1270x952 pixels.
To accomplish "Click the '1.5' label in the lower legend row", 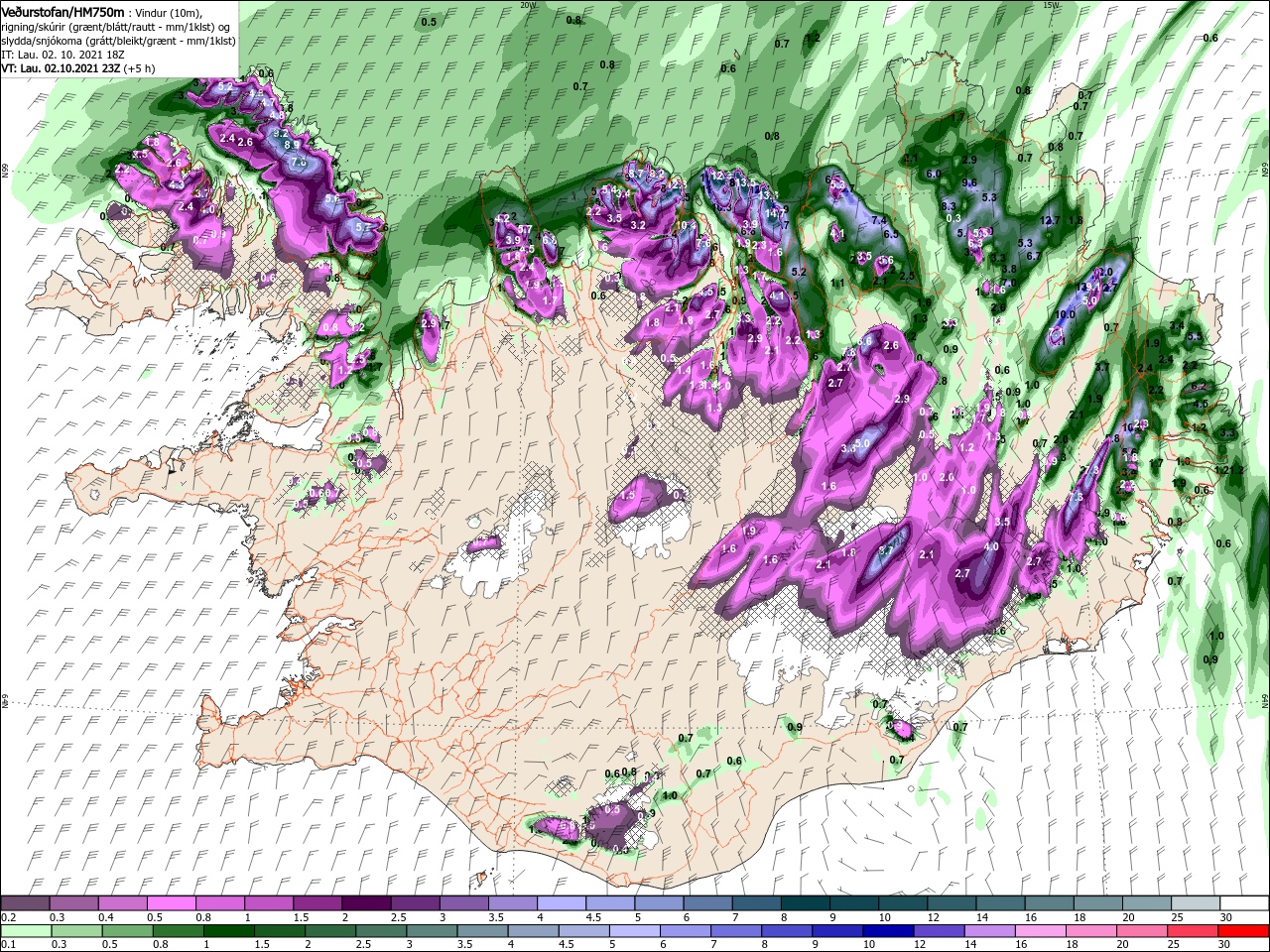I will [x=262, y=944].
